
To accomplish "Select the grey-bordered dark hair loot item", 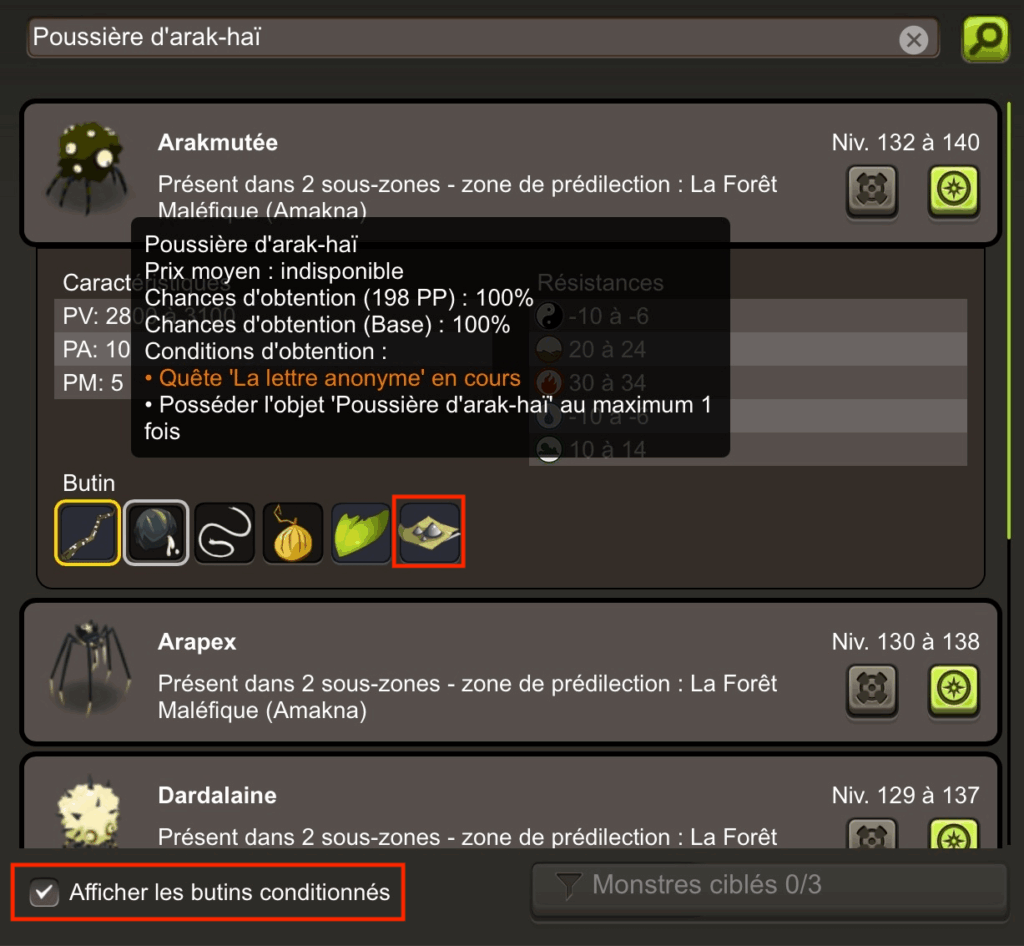I will tap(156, 533).
